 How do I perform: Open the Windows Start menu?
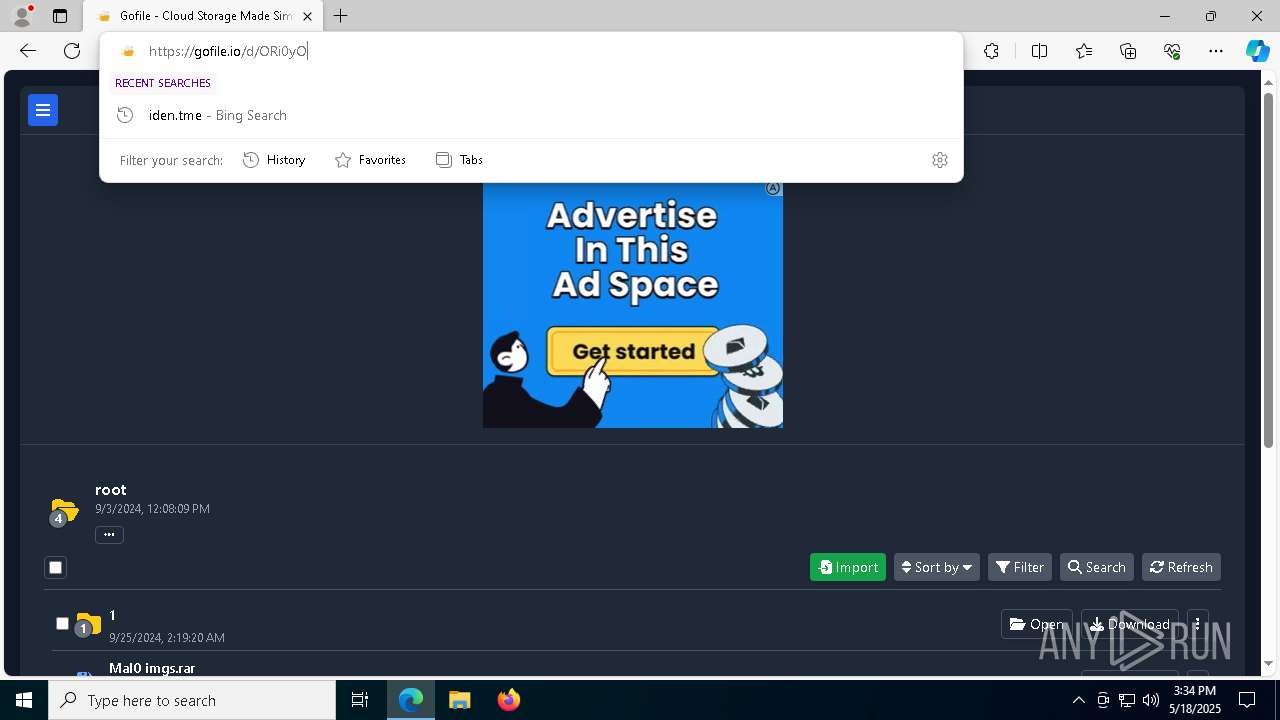[24, 700]
